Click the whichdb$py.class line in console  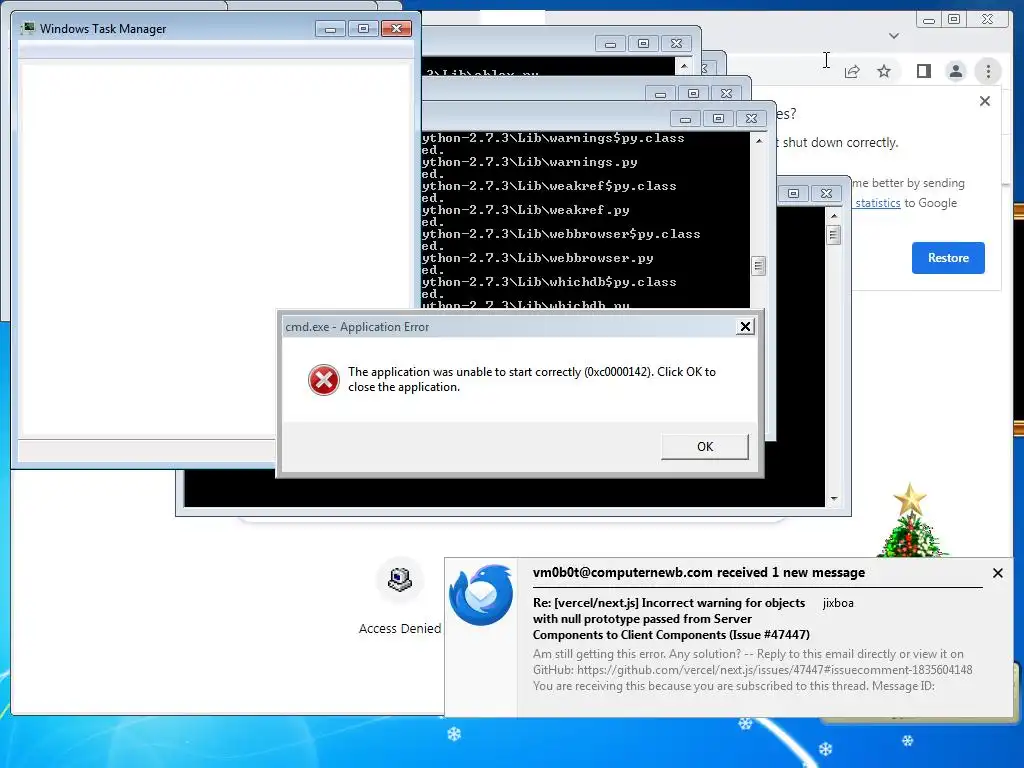549,282
